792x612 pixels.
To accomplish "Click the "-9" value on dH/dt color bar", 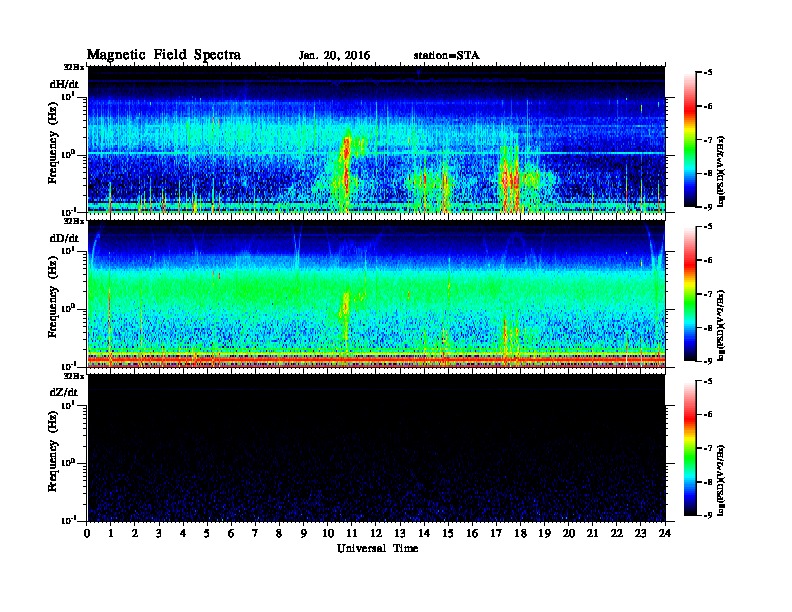I will 708,207.
